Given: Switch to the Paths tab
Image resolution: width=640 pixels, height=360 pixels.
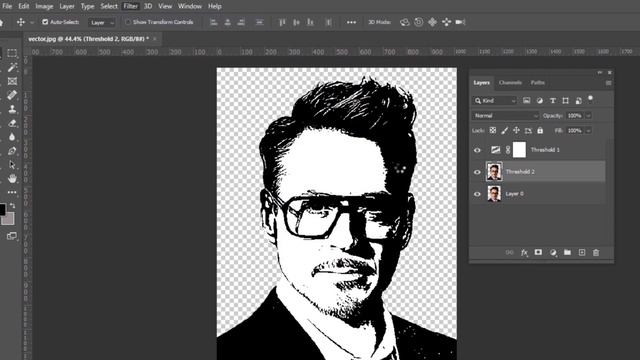Looking at the screenshot, I should (538, 83).
